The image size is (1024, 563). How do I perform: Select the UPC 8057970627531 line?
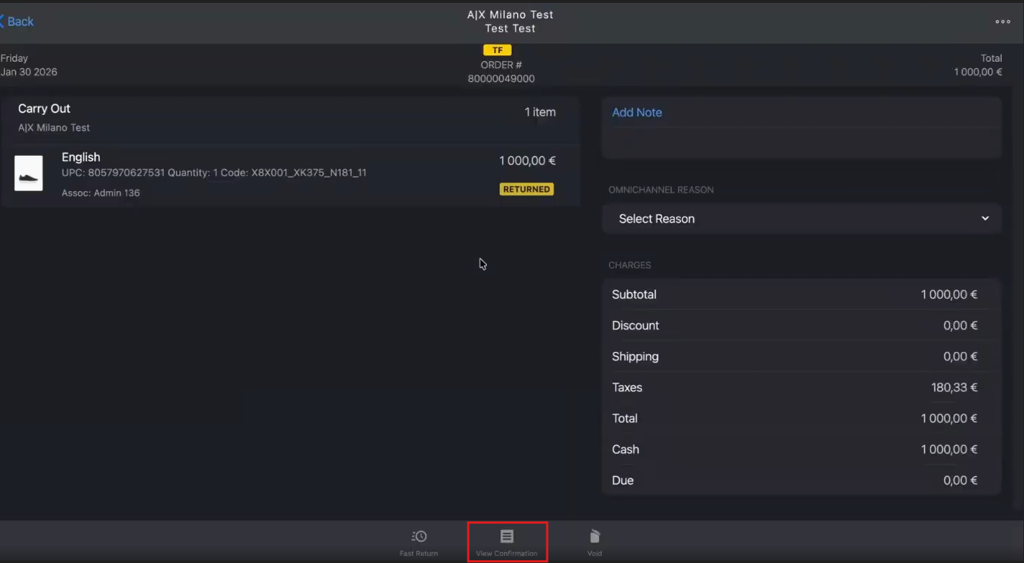pos(214,173)
